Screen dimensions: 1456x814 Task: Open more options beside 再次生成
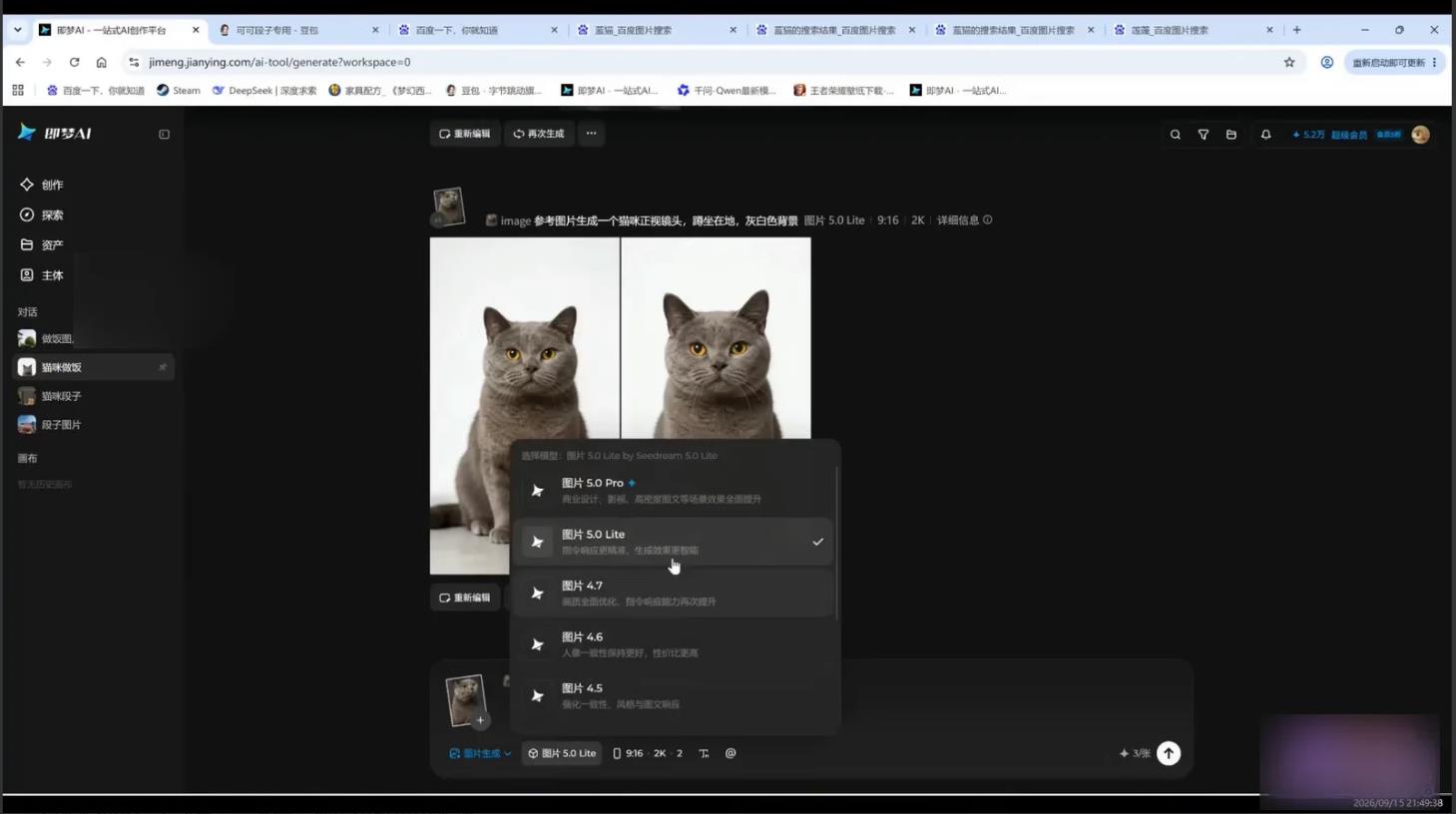click(591, 134)
